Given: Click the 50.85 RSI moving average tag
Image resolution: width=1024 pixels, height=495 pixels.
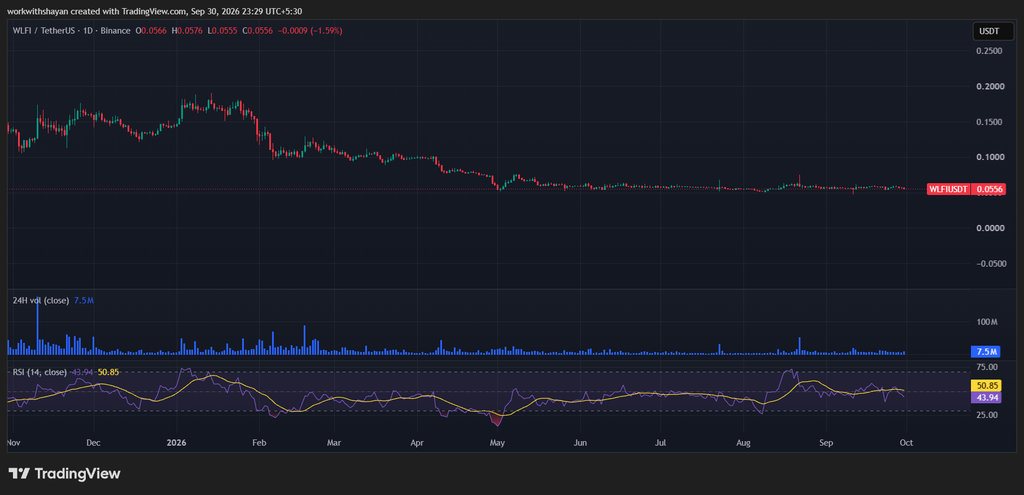Looking at the screenshot, I should click(986, 385).
